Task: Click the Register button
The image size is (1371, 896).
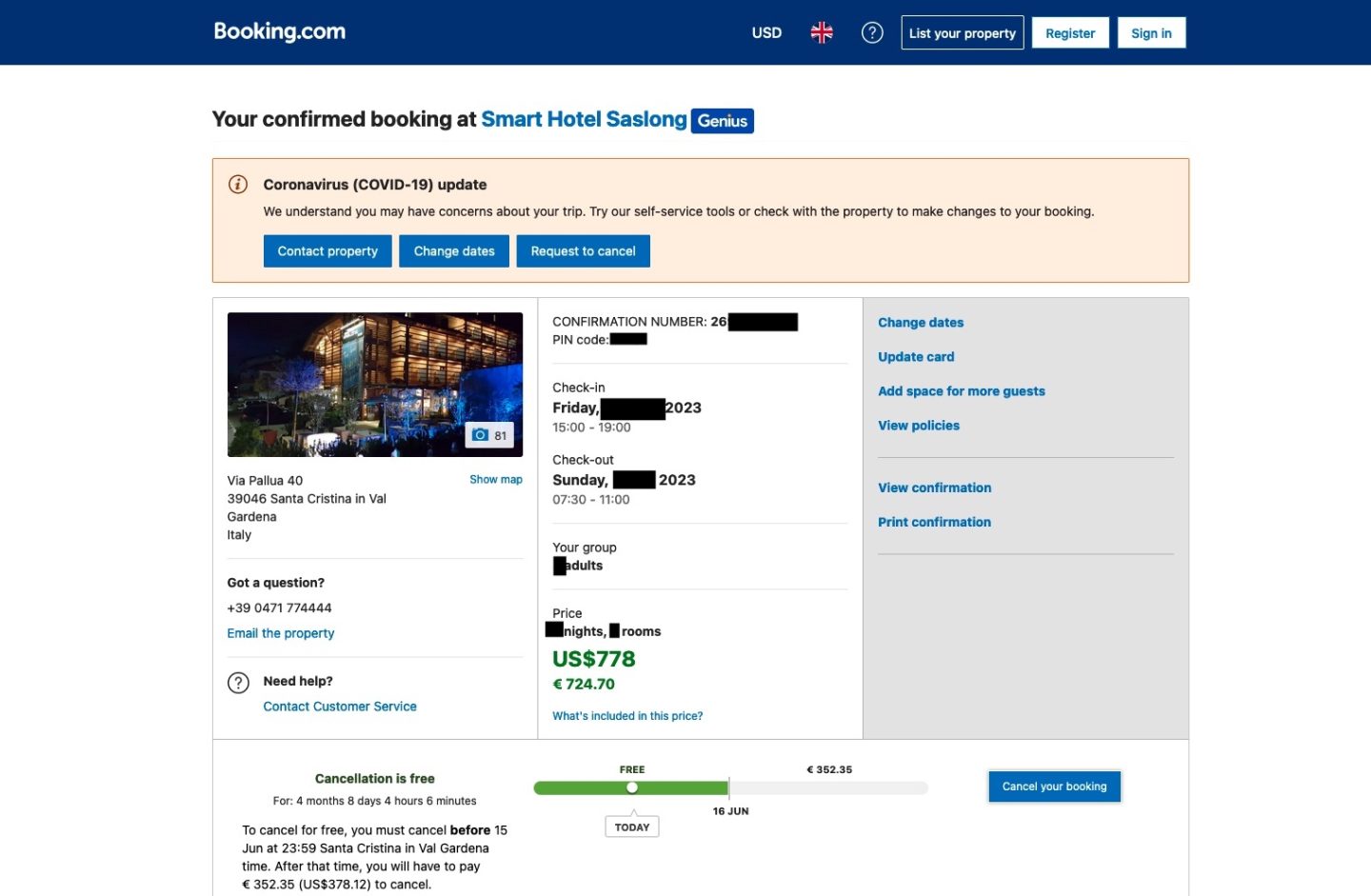Action: [1069, 32]
